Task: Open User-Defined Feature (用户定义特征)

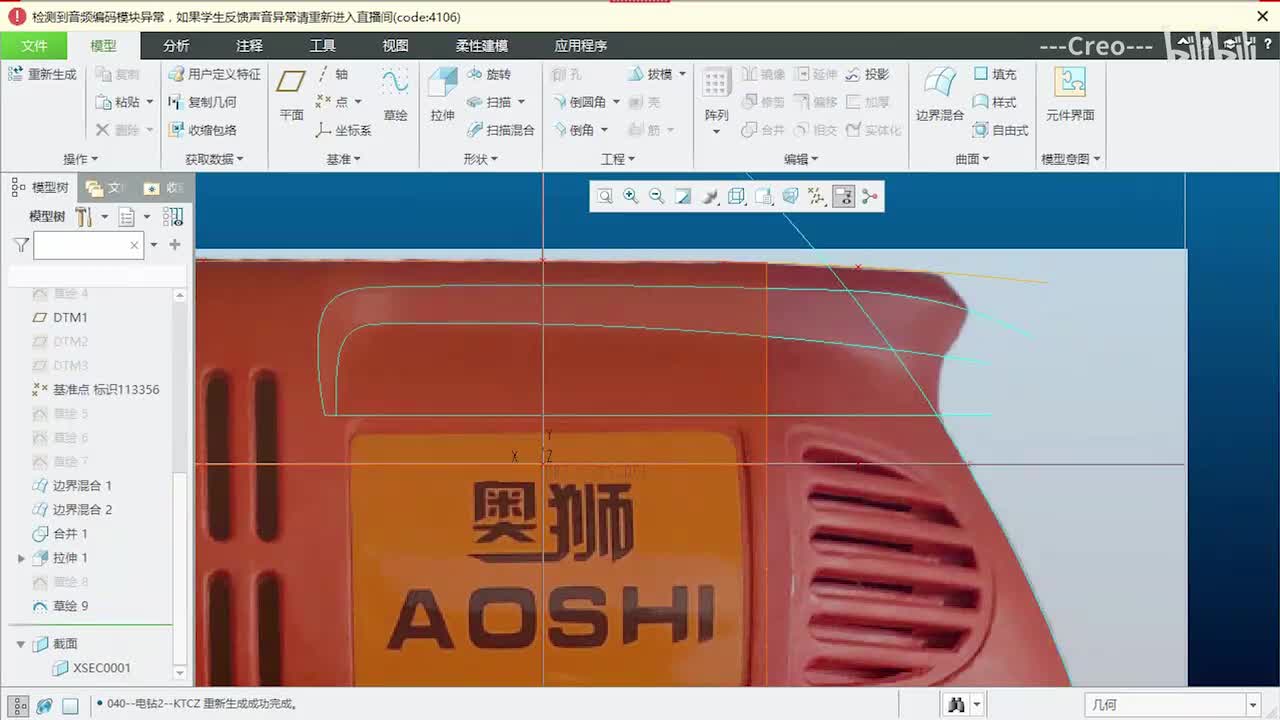Action: click(x=213, y=74)
